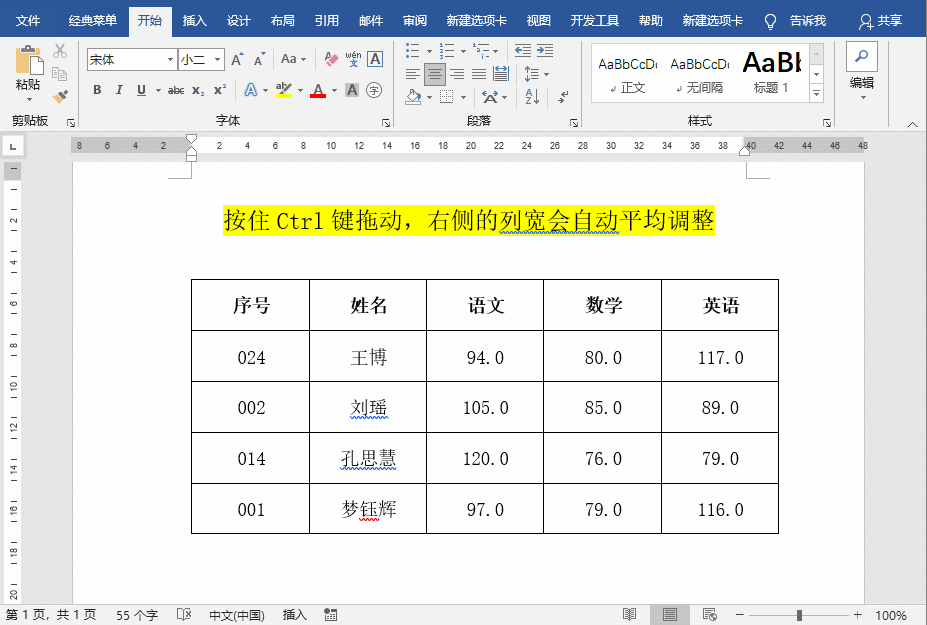Toggle italic formatting with the I icon
This screenshot has height=625, width=927.
(119, 89)
